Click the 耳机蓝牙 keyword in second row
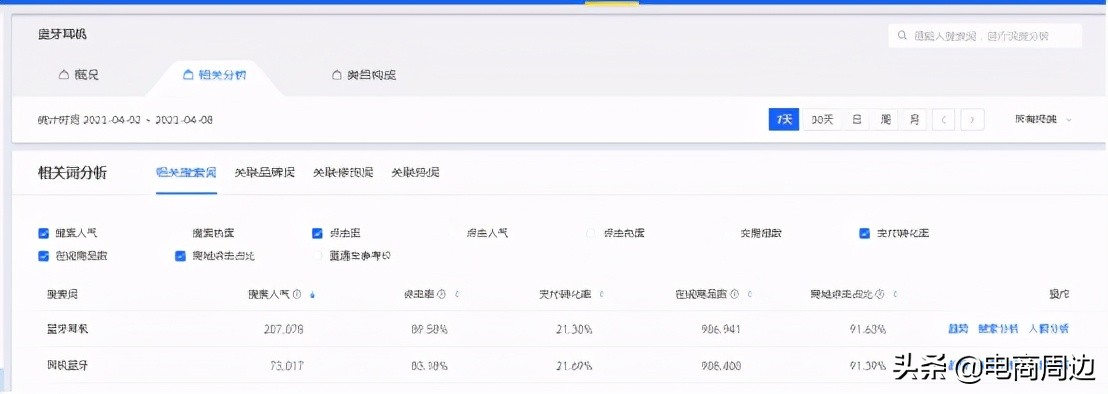The height and width of the screenshot is (394, 1108). pyautogui.click(x=68, y=365)
